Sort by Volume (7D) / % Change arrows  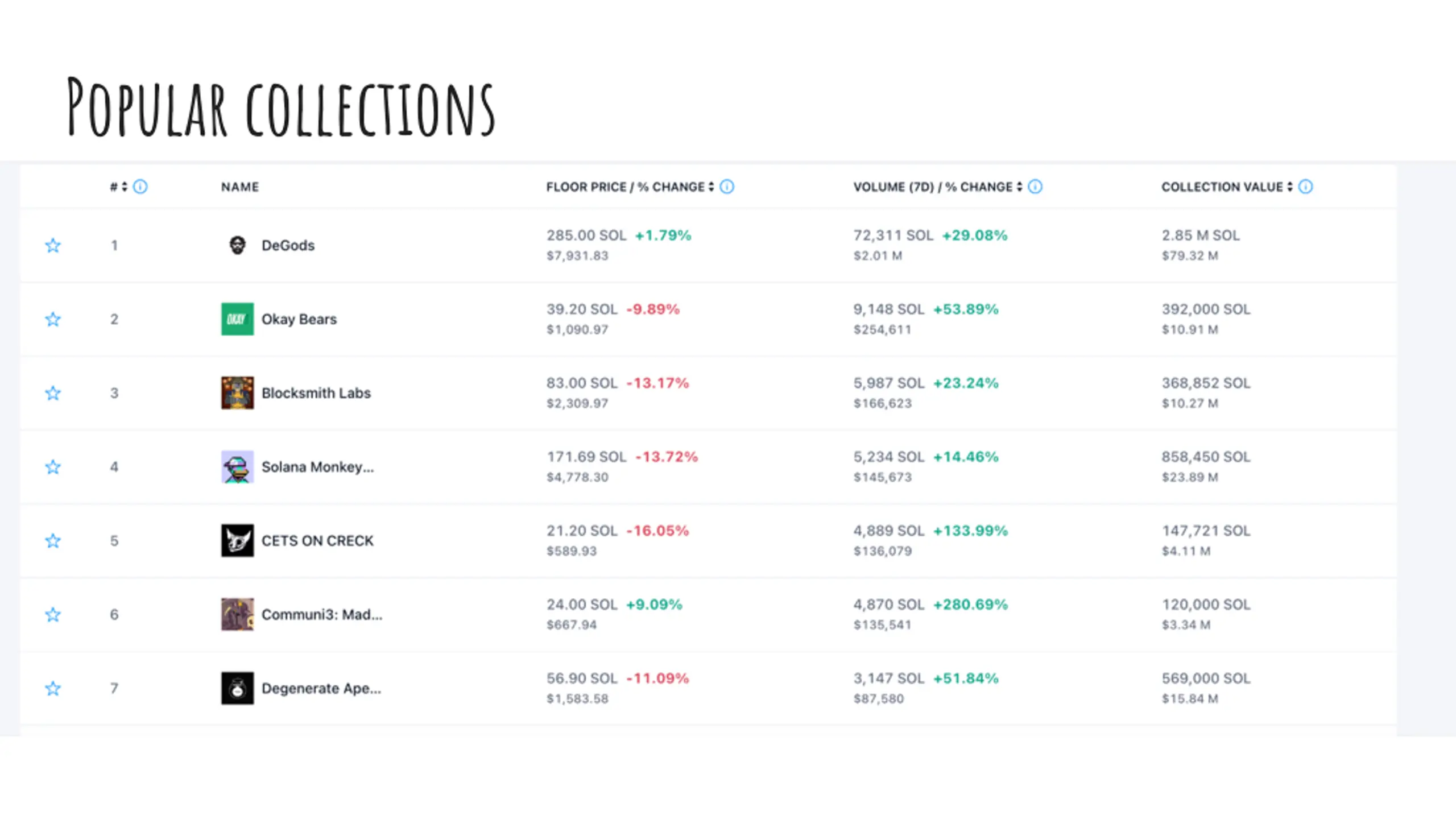(x=1019, y=187)
